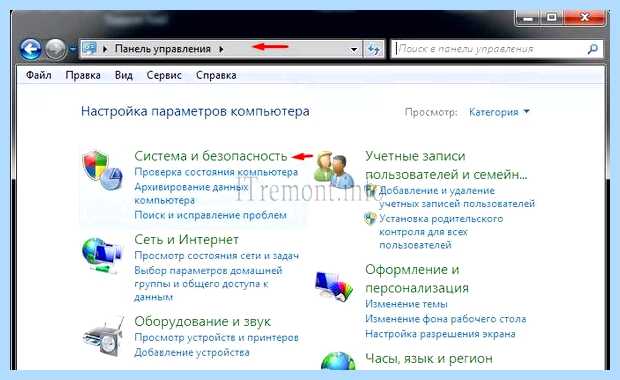Open Выбор параметров домашней группы link
The height and width of the screenshot is (380, 620).
(208, 284)
